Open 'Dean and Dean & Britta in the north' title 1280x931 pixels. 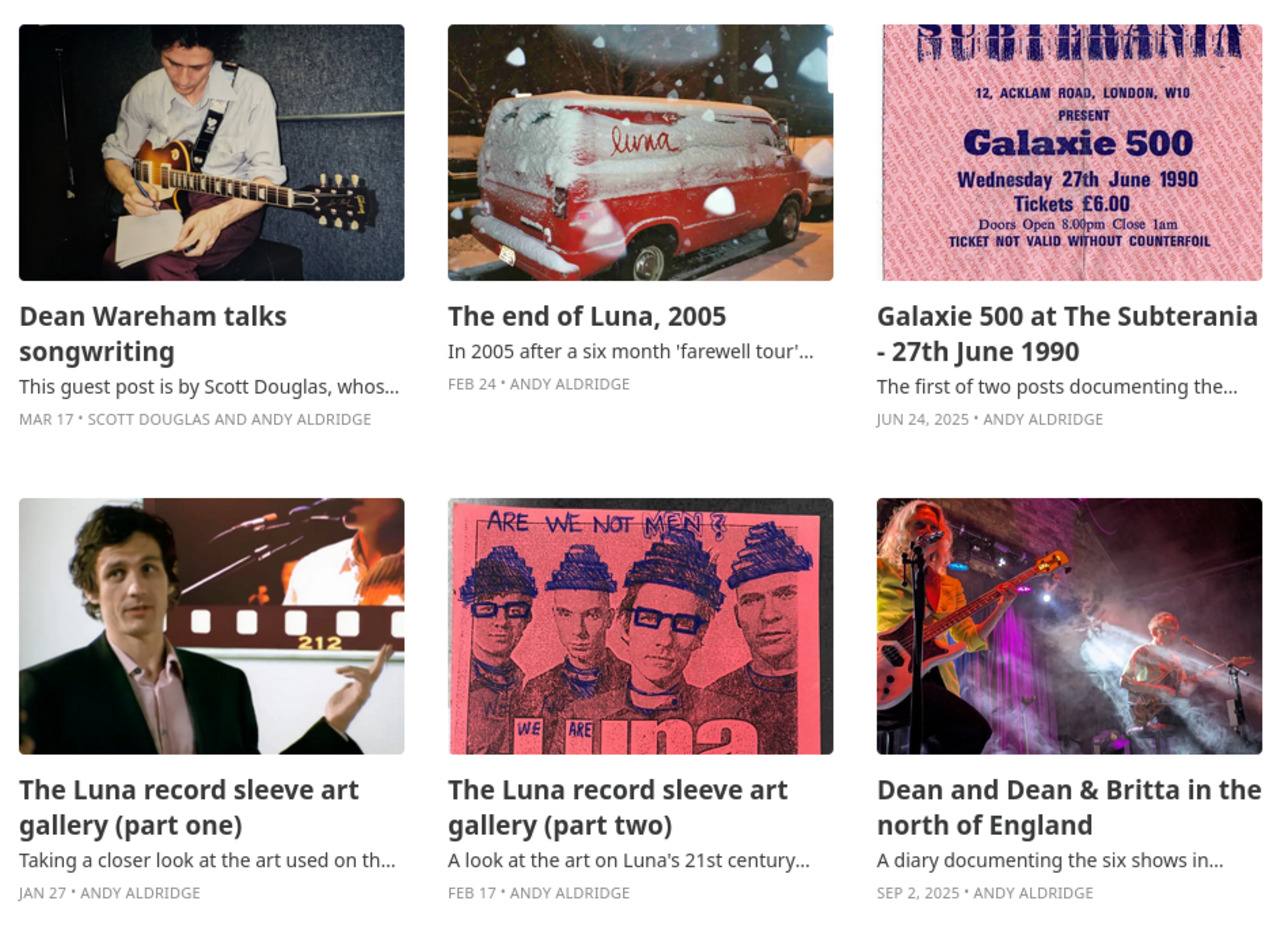pos(1069,808)
